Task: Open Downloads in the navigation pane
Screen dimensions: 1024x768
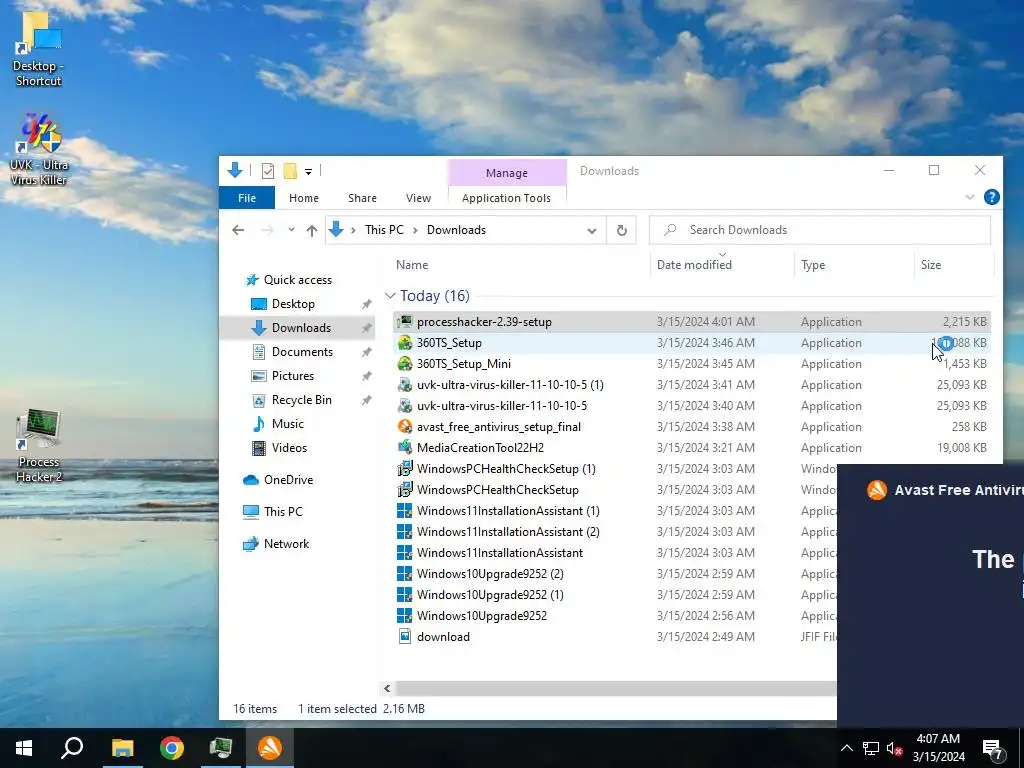Action: (301, 328)
